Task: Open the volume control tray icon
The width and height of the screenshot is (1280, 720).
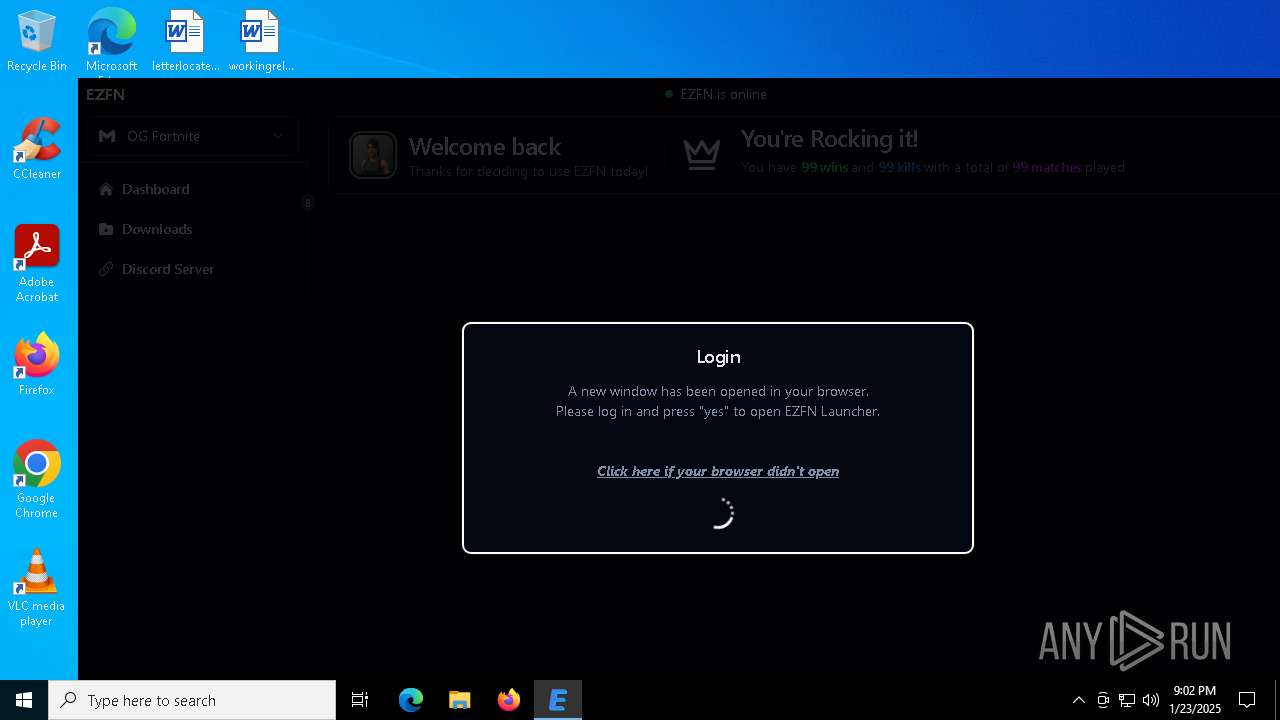Action: coord(1150,700)
